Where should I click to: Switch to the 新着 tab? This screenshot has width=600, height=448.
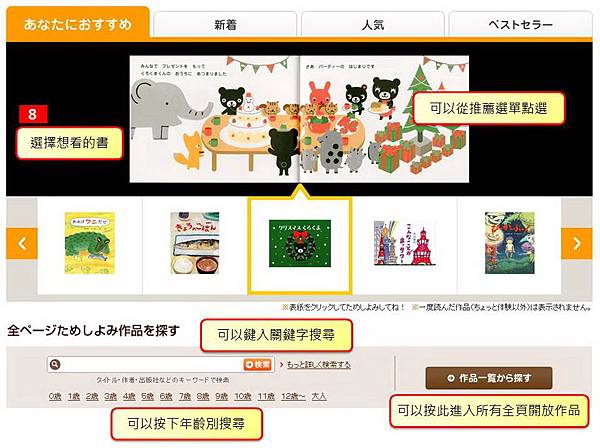pos(225,24)
